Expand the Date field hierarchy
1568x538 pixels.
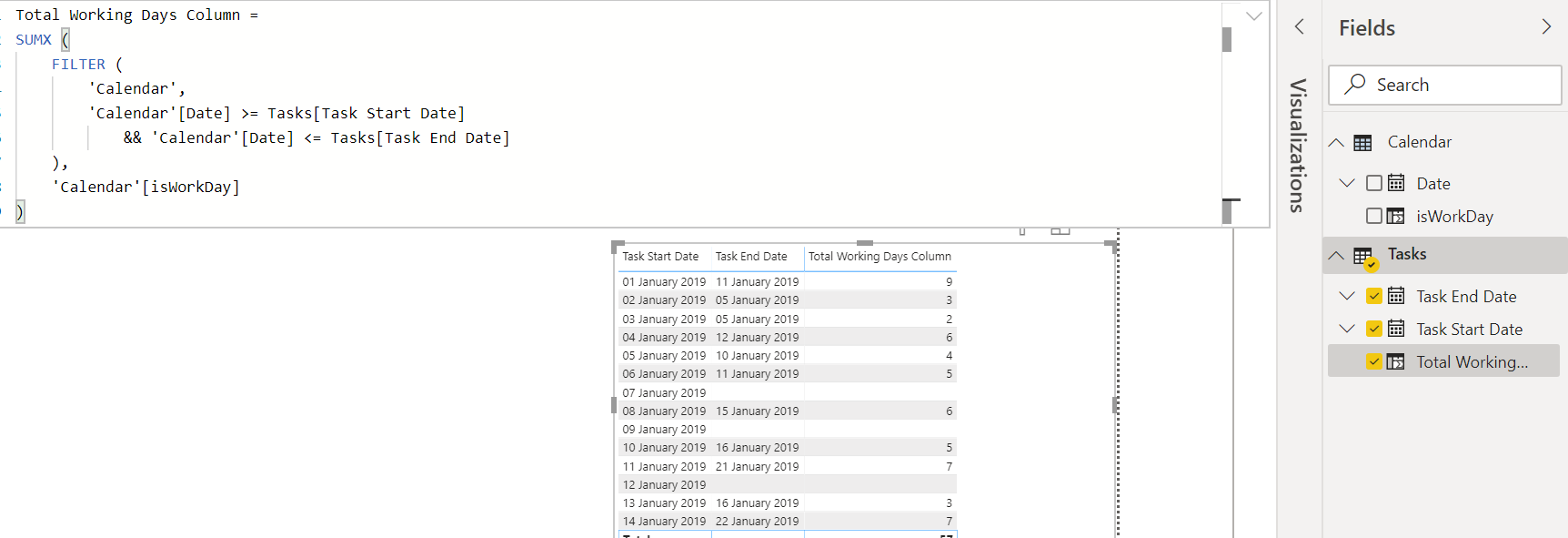[x=1347, y=183]
